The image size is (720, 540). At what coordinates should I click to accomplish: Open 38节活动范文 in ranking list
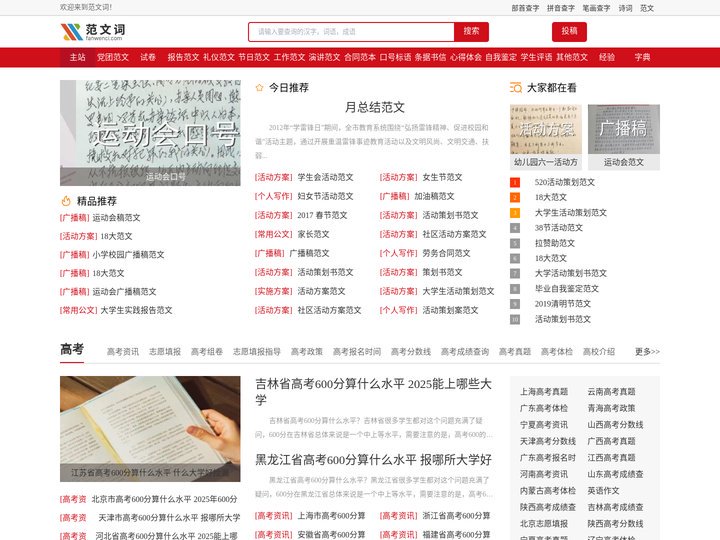click(558, 228)
